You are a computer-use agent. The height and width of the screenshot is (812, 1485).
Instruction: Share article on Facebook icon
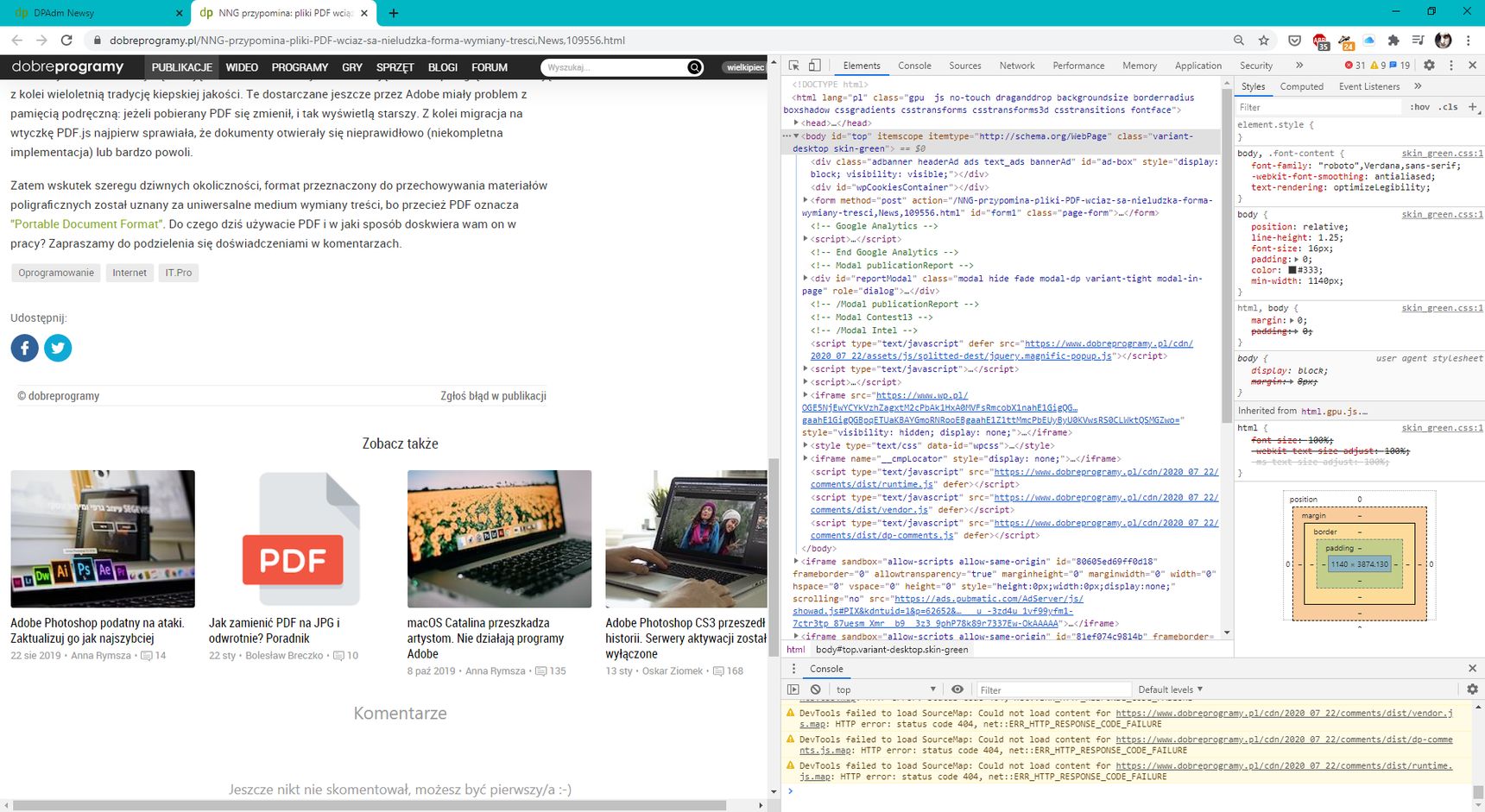pos(24,348)
